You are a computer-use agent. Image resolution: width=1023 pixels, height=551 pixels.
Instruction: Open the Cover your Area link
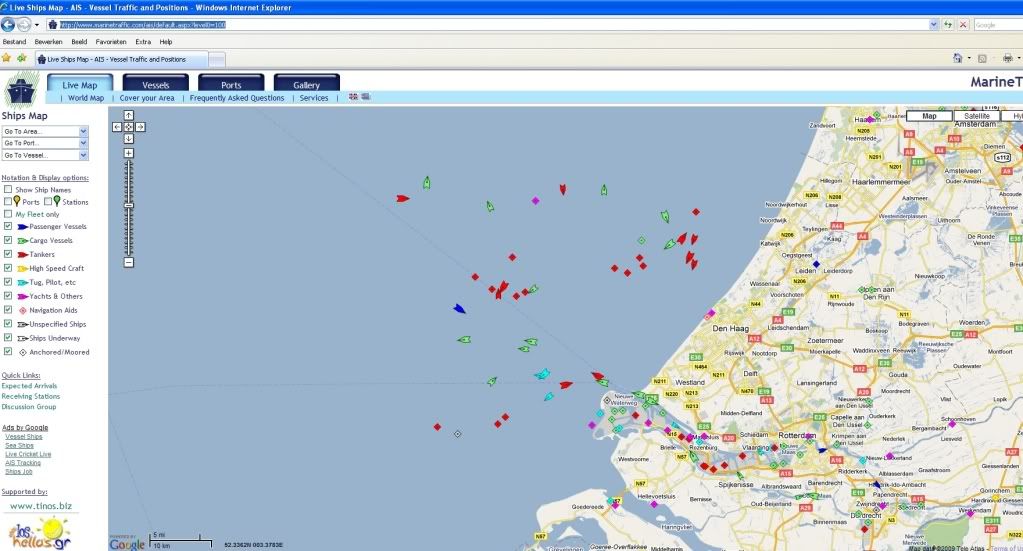click(147, 98)
